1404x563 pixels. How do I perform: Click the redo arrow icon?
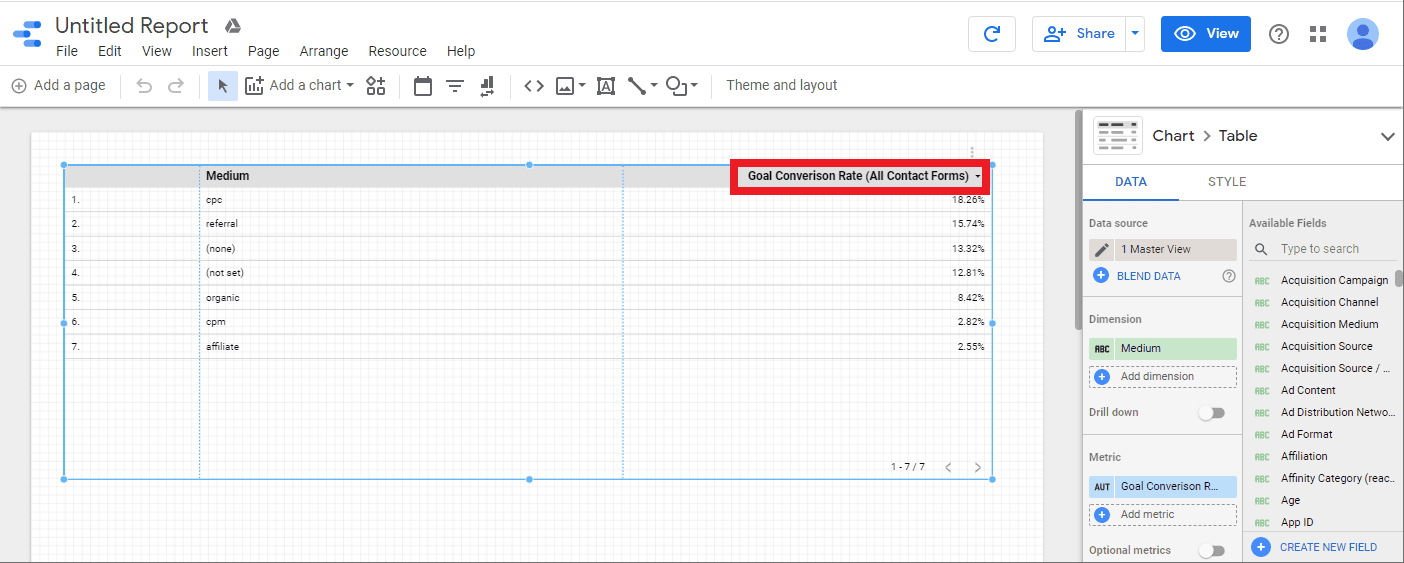tap(176, 86)
